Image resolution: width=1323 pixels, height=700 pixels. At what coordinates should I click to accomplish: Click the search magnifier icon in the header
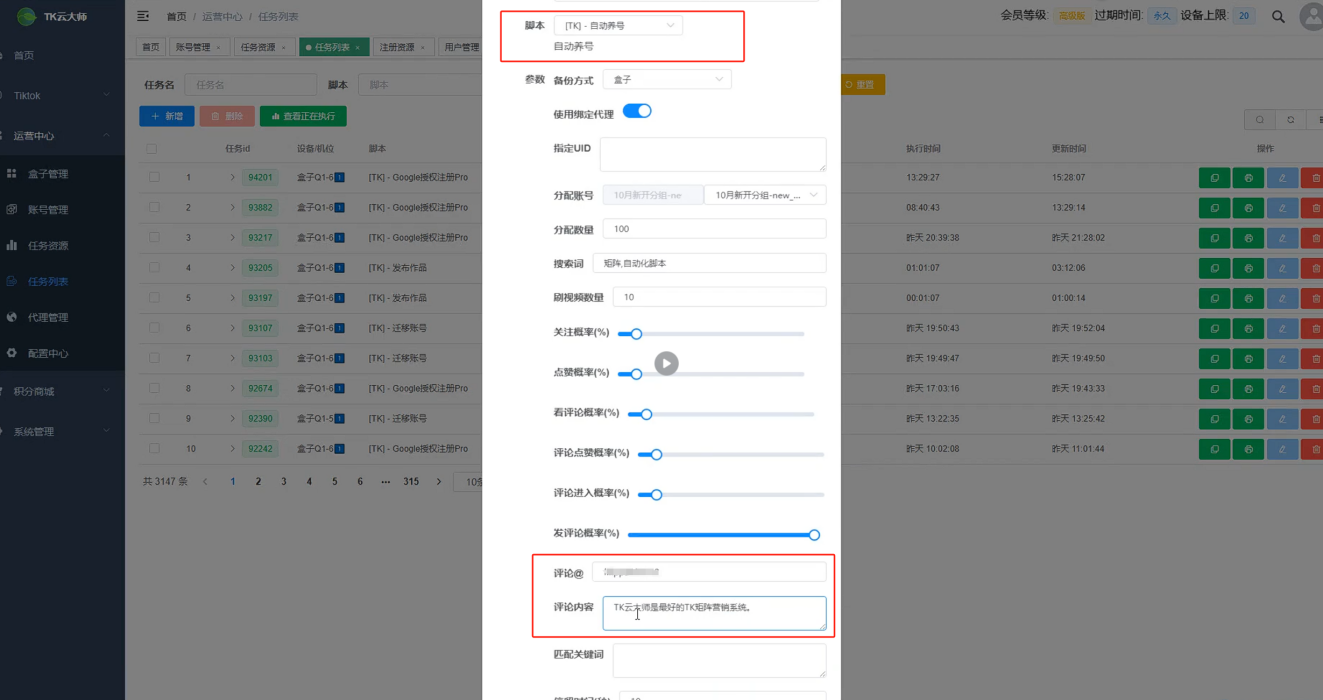click(x=1276, y=16)
